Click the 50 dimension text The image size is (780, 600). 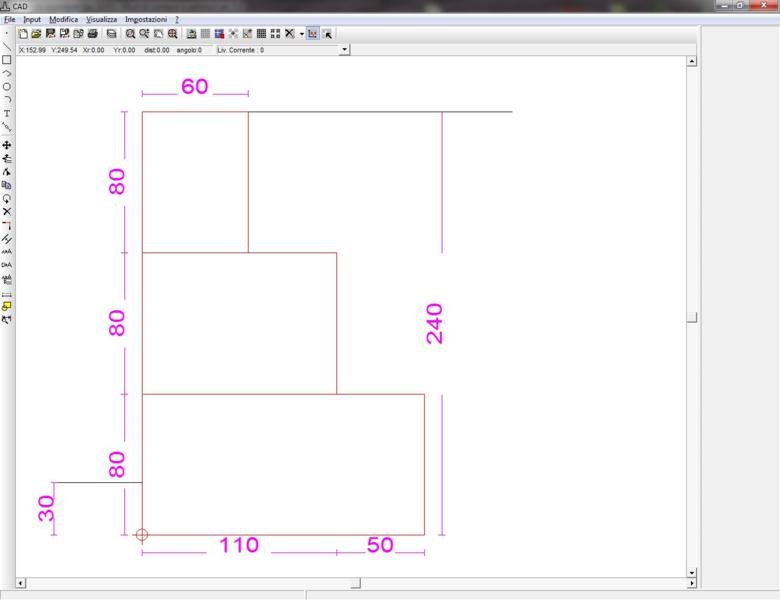click(380, 545)
